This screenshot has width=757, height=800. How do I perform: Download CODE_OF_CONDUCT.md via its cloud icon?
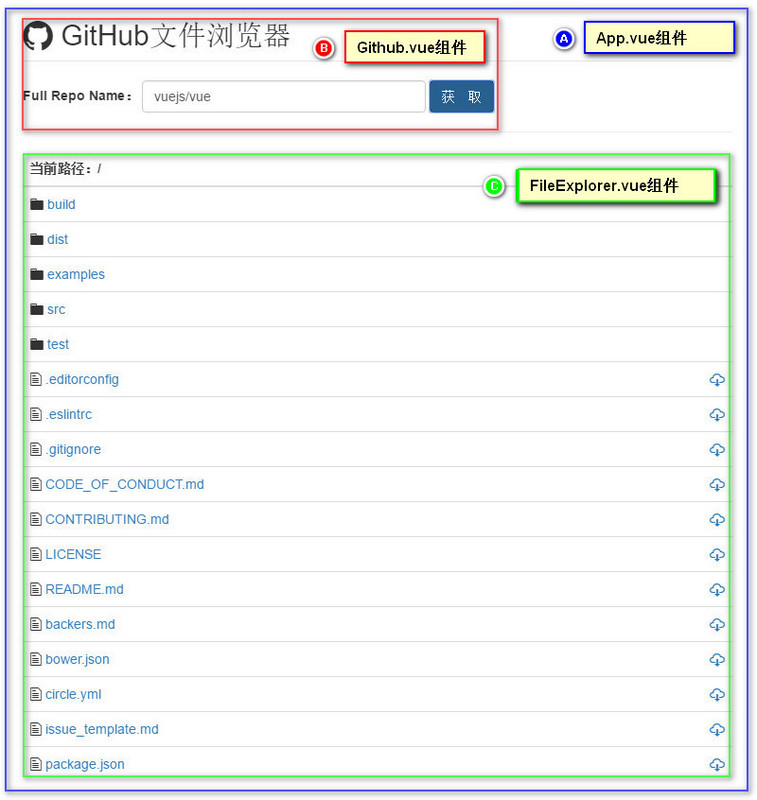[x=717, y=485]
